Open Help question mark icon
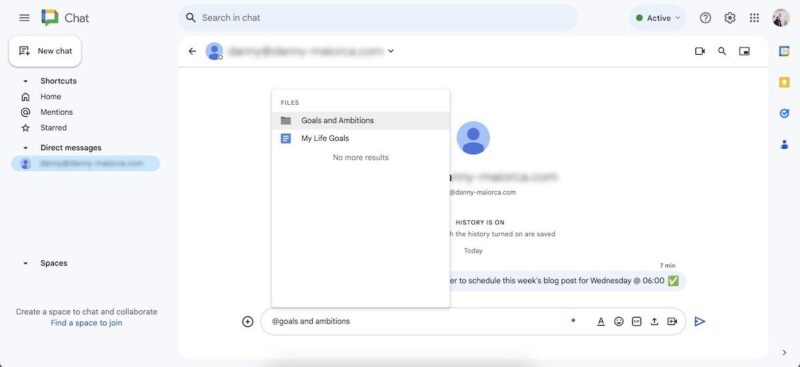The height and width of the screenshot is (367, 800). [705, 18]
